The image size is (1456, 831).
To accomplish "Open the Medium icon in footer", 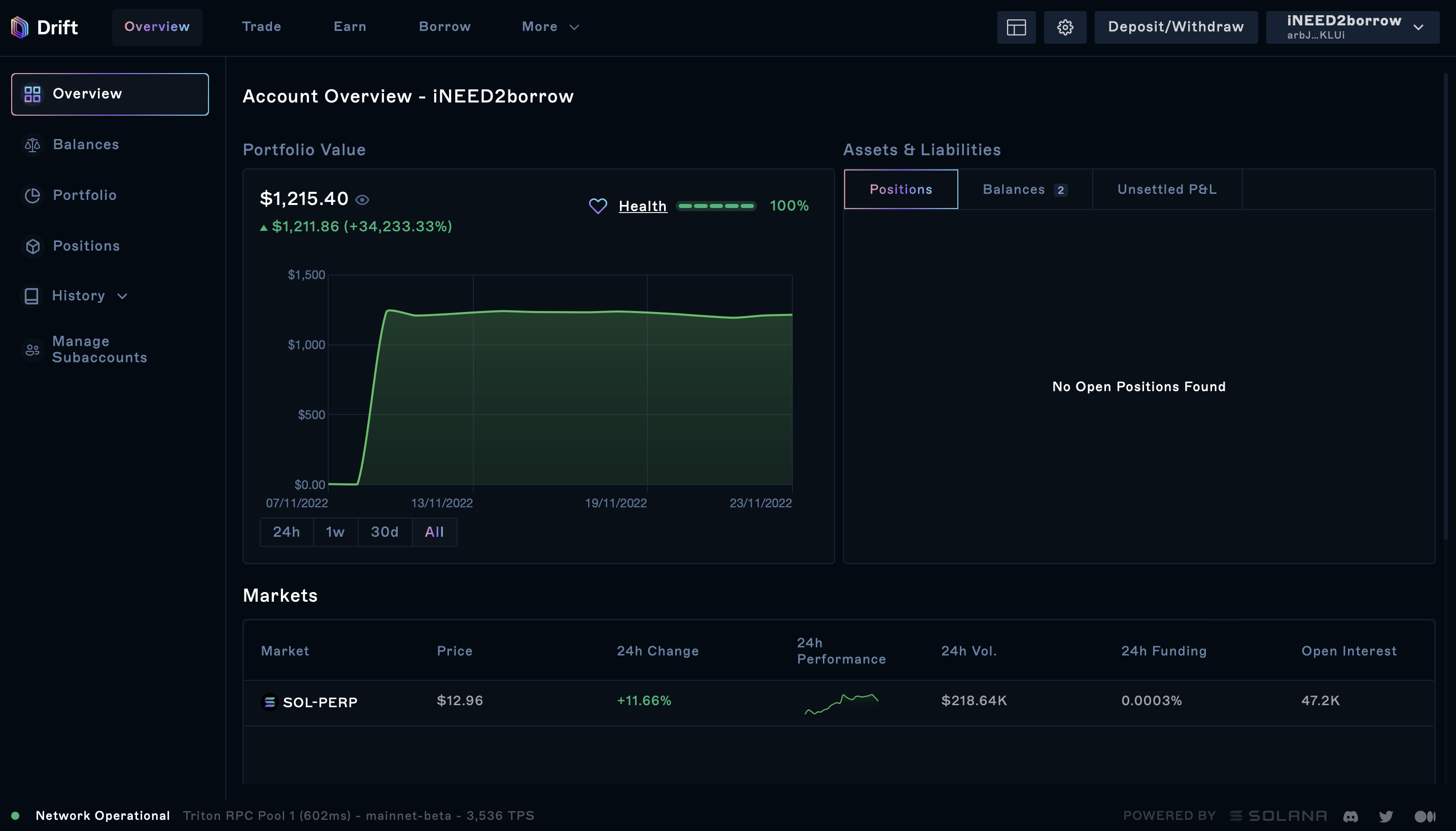I will 1424,816.
